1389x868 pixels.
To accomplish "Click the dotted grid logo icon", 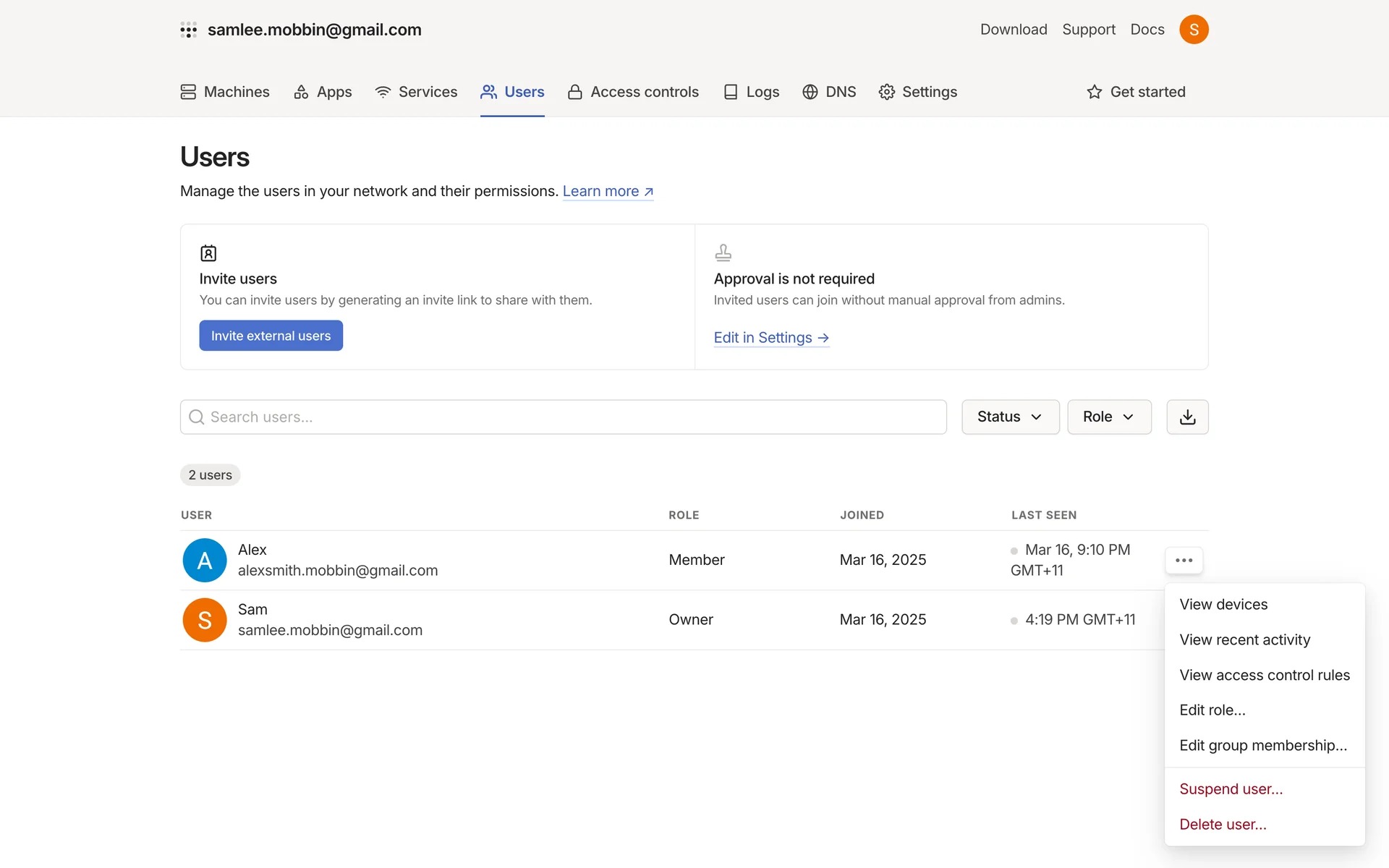I will click(x=189, y=30).
